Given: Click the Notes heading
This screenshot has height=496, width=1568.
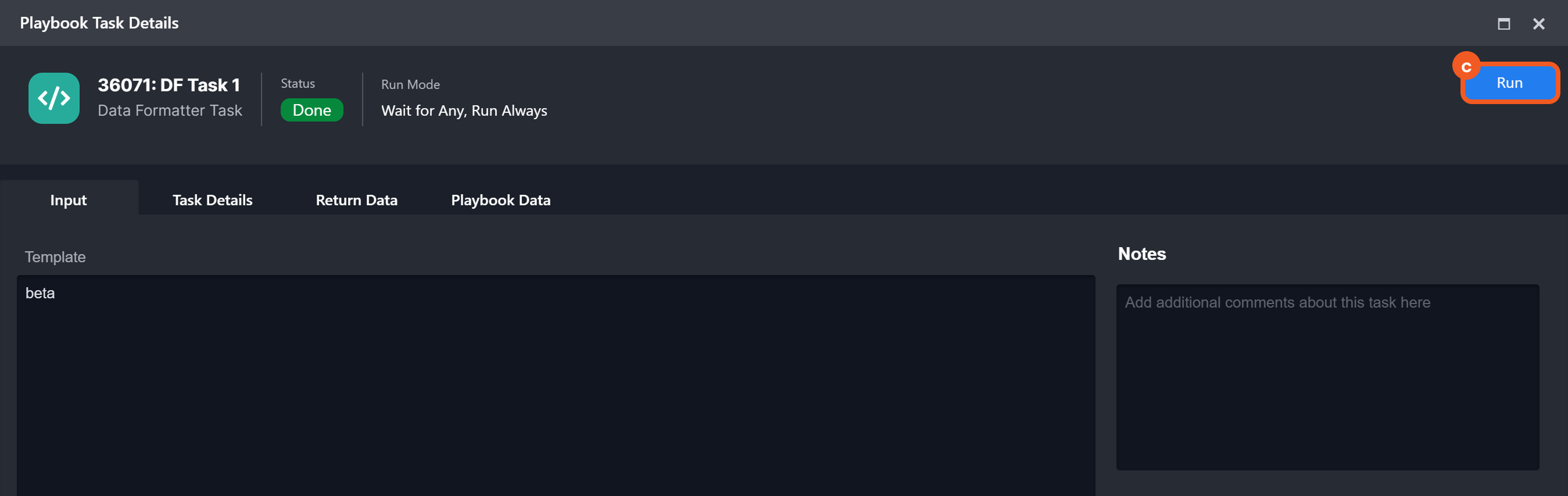Looking at the screenshot, I should (x=1141, y=254).
